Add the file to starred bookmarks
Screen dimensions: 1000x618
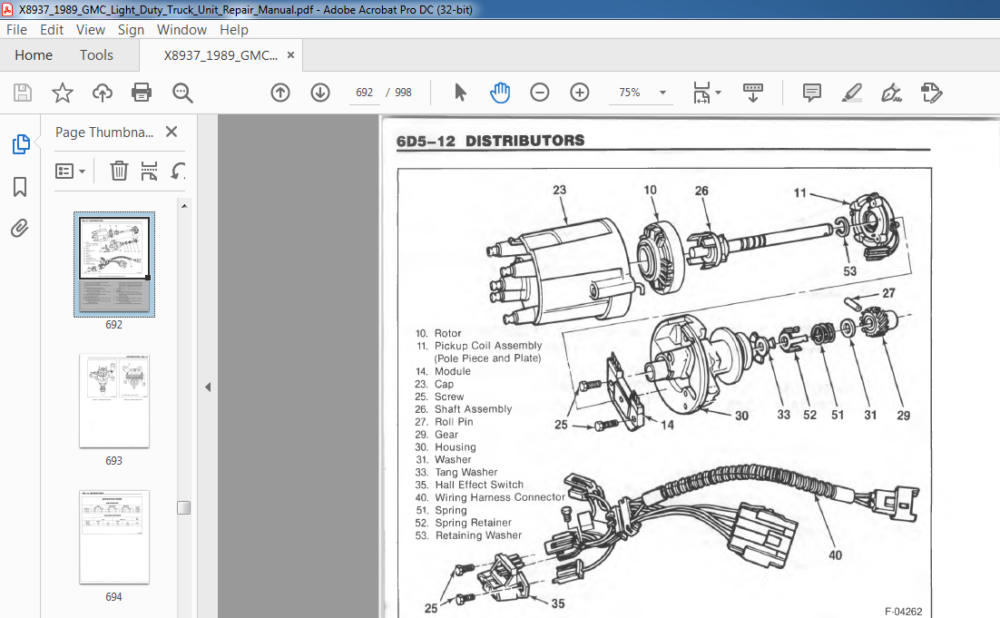point(62,92)
